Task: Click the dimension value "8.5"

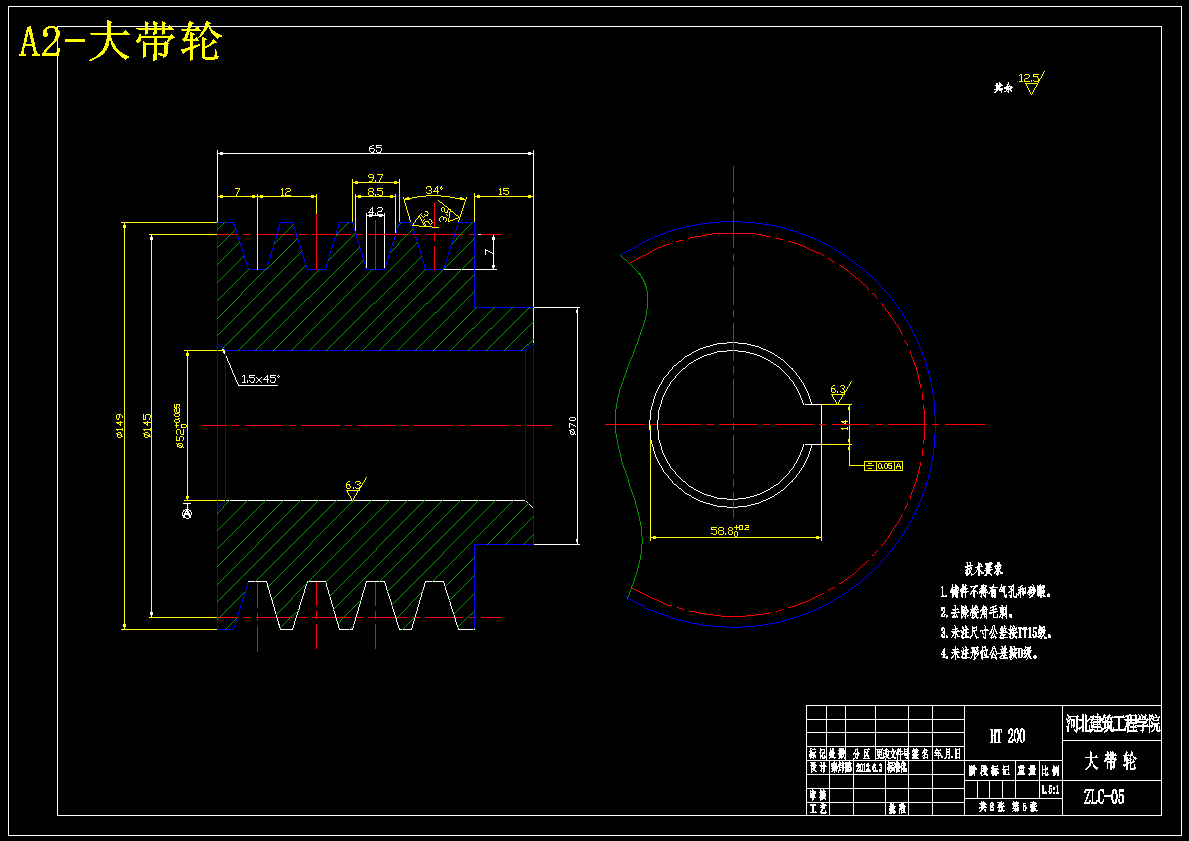Action: coord(375,192)
